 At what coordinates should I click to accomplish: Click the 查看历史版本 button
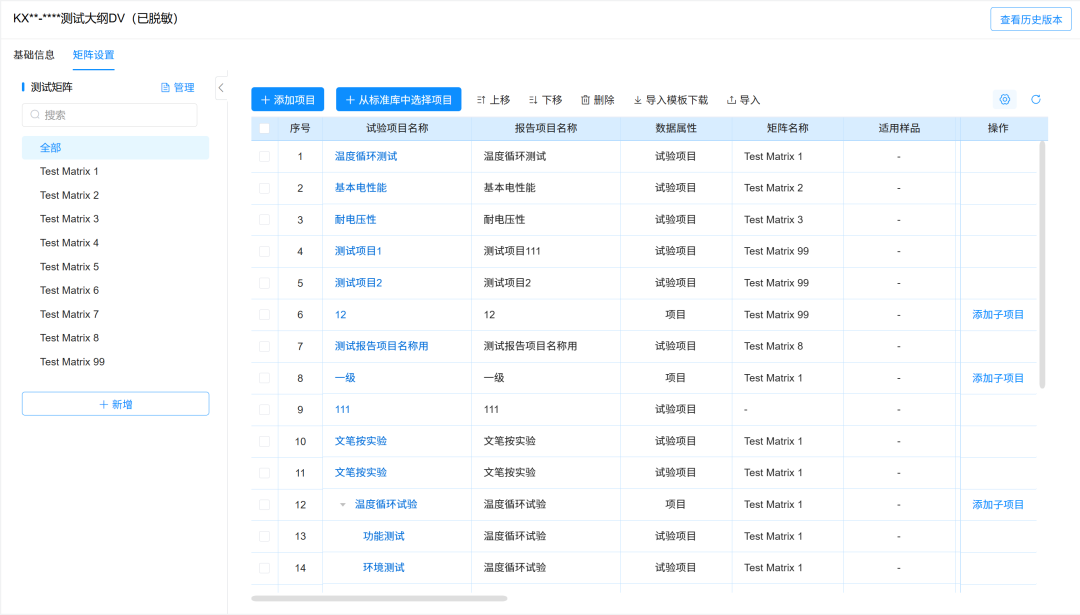tap(1030, 18)
